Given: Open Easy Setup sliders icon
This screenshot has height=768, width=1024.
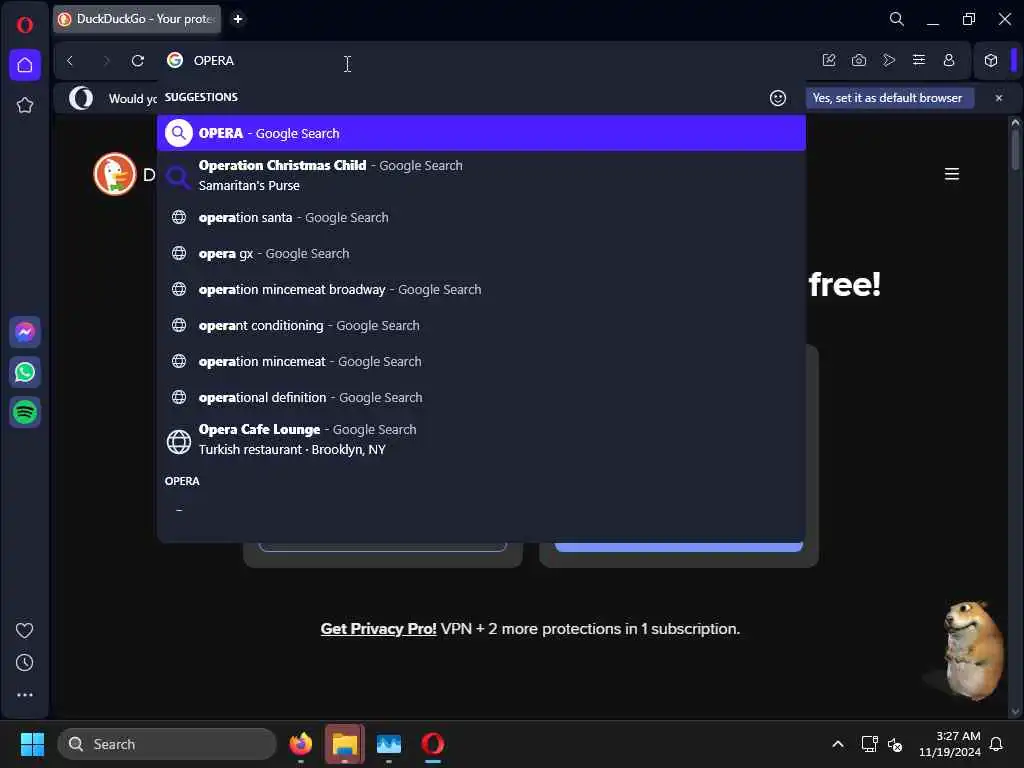Looking at the screenshot, I should tap(919, 60).
